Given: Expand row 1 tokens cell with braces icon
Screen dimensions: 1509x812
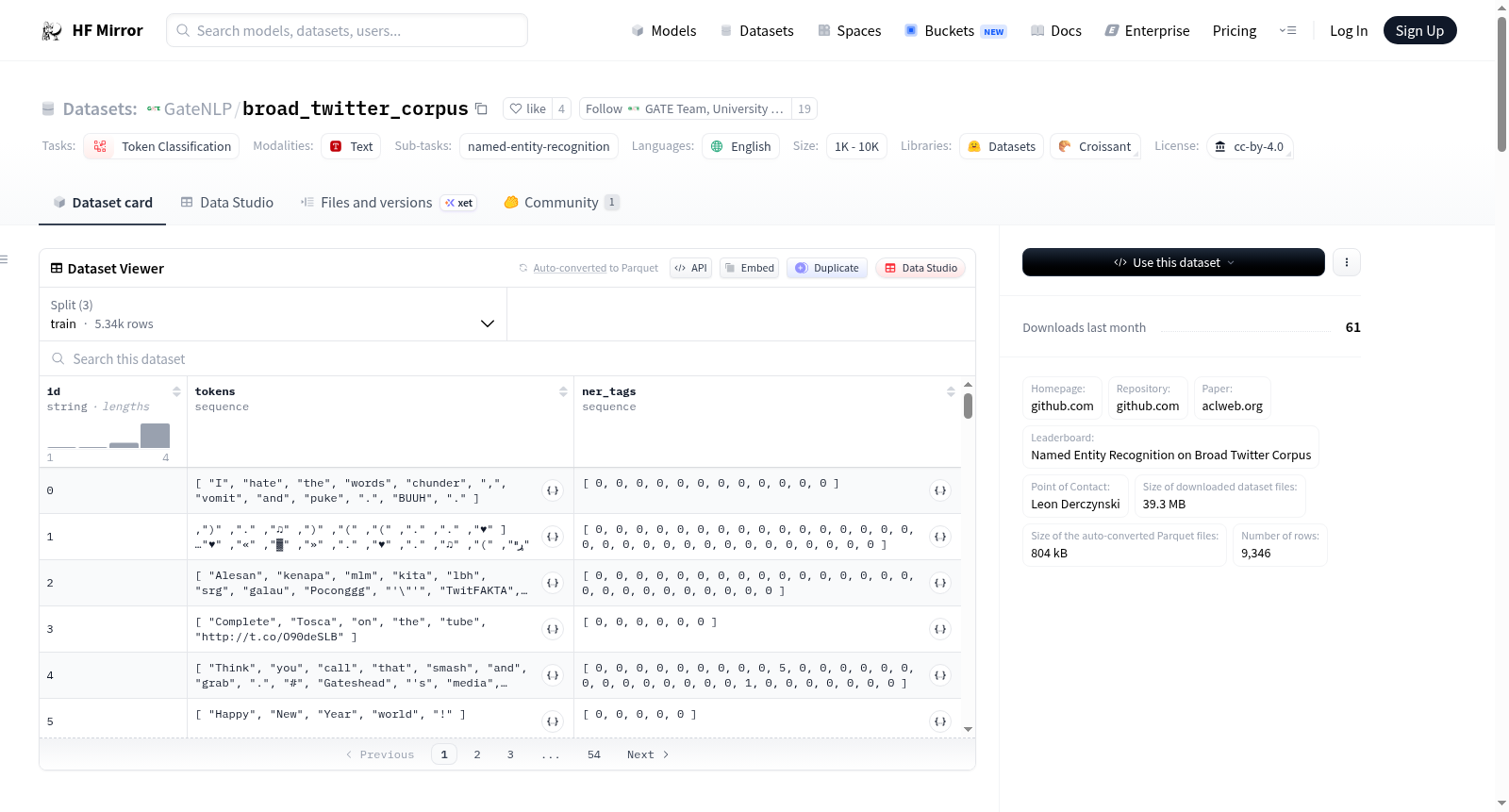Looking at the screenshot, I should [554, 537].
